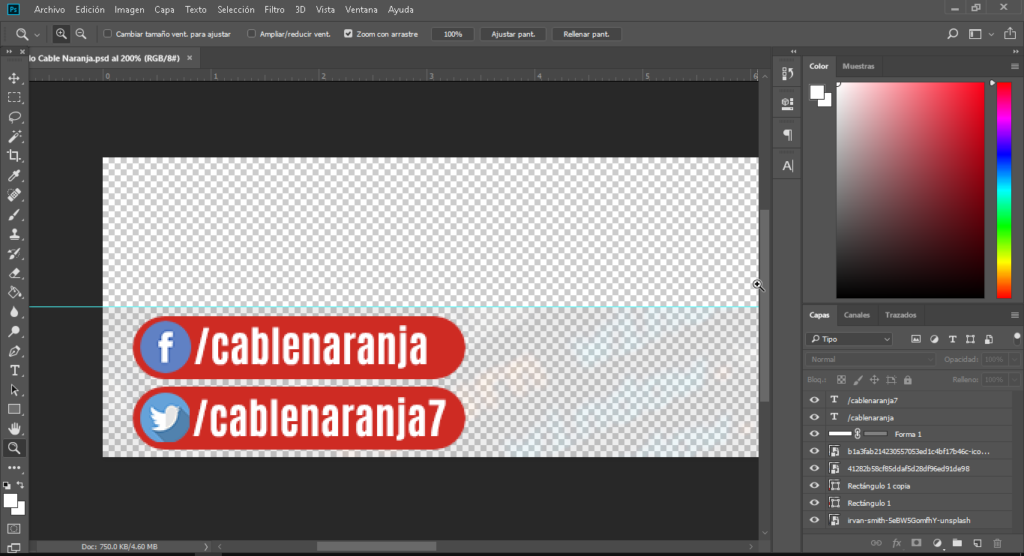
Task: Select the Blur tool
Action: (x=14, y=312)
